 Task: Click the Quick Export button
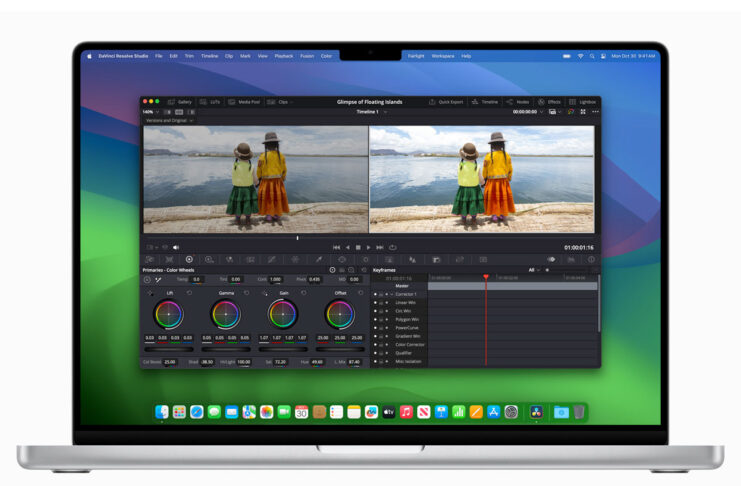coord(446,102)
